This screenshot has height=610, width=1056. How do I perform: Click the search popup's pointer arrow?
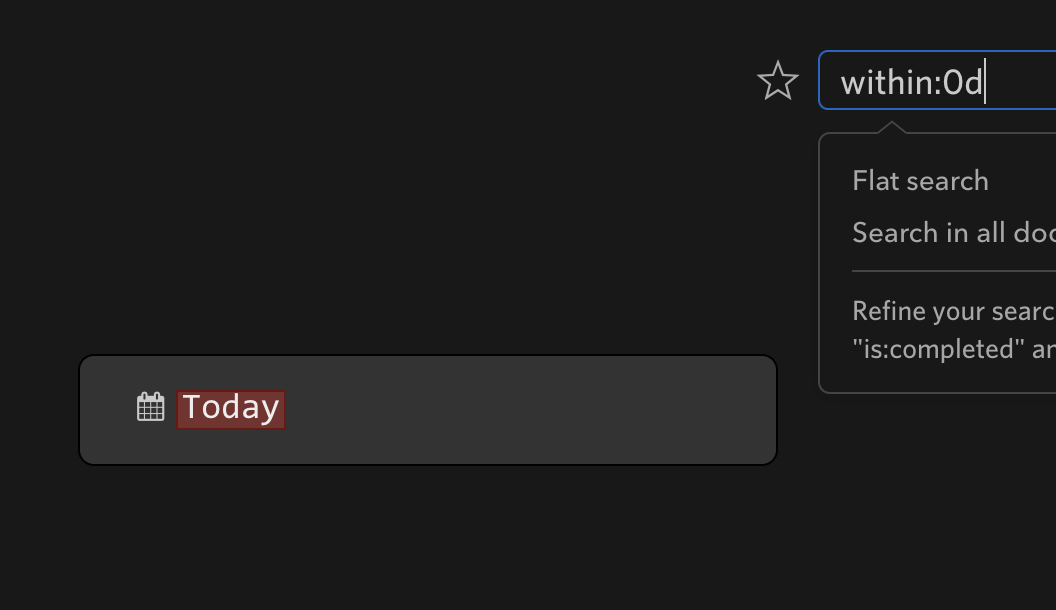tap(892, 127)
